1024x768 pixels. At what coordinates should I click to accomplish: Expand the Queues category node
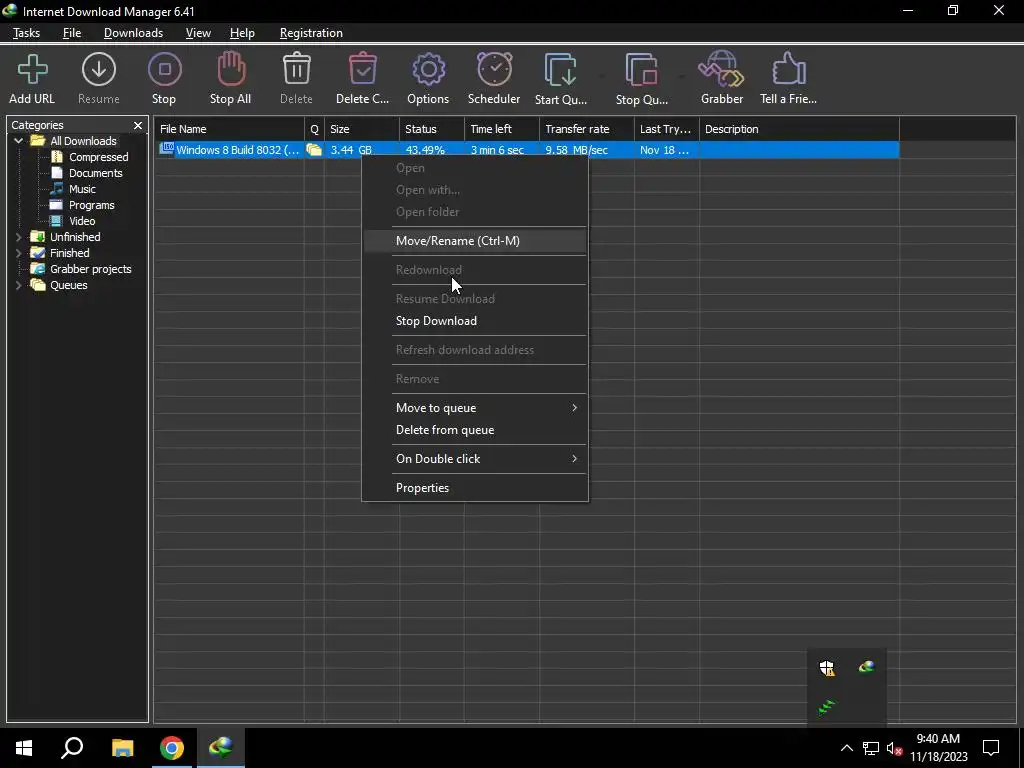pyautogui.click(x=18, y=285)
